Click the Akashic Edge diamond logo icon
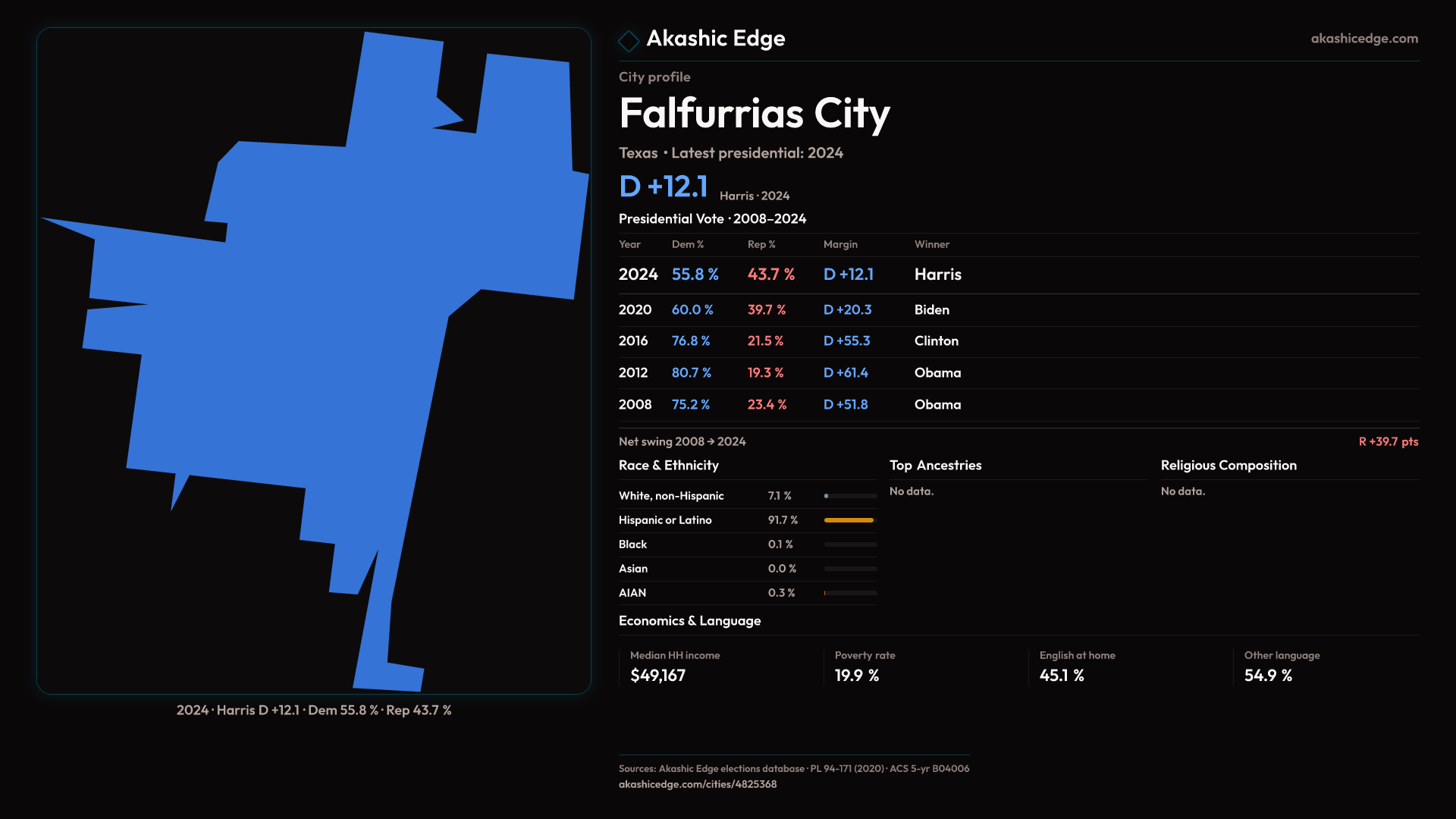Image resolution: width=1456 pixels, height=819 pixels. (629, 40)
